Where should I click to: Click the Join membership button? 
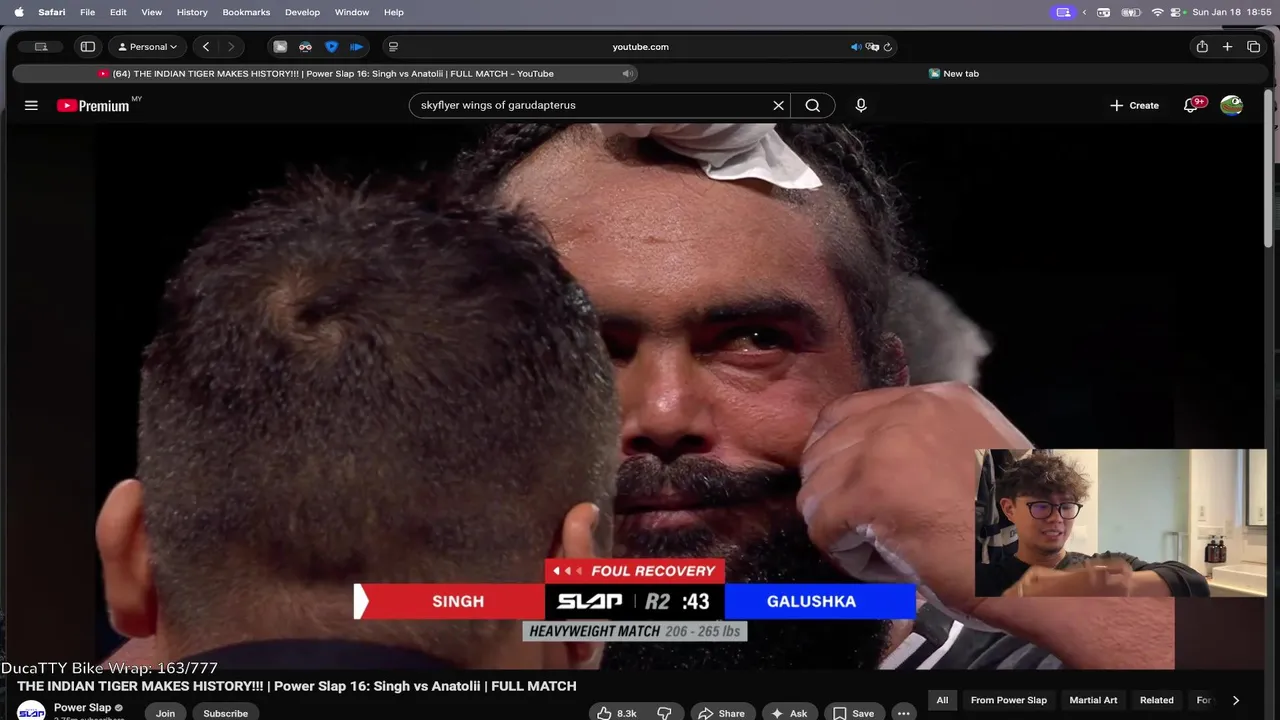[165, 713]
